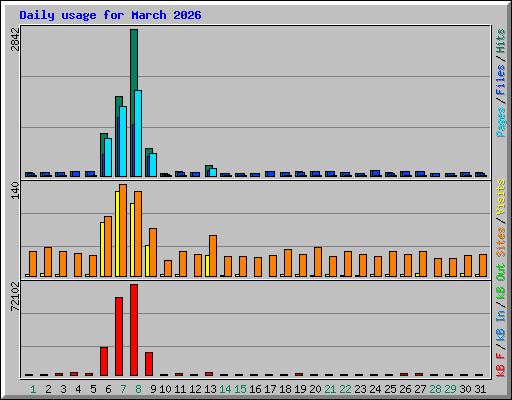
Task: Select the cyan pages bar for day 7
Action: (123, 141)
